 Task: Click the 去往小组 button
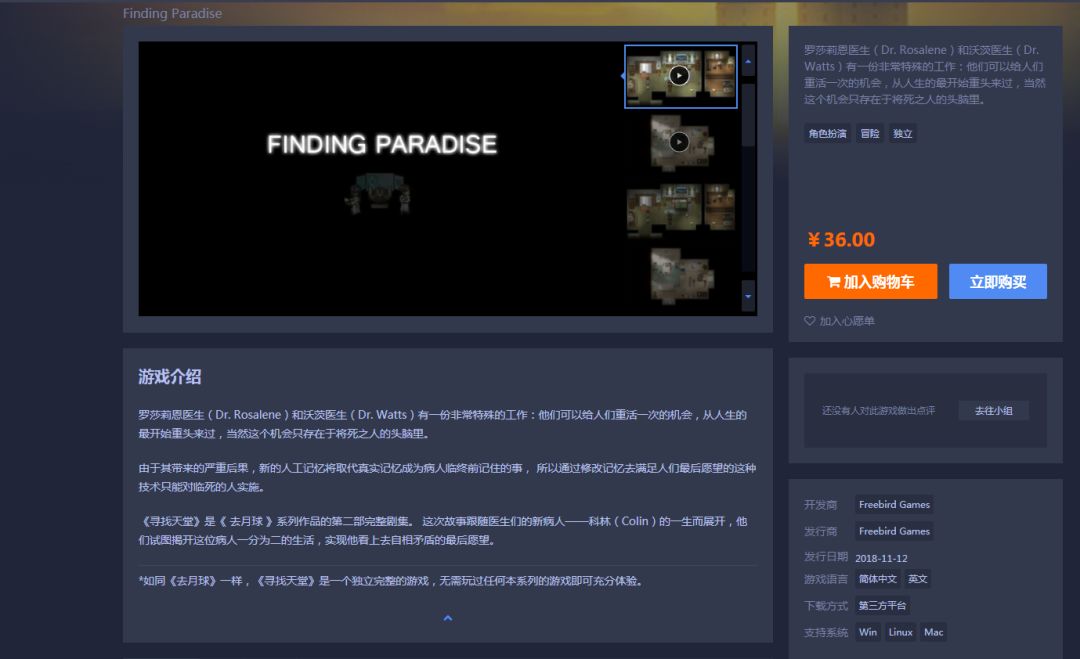click(x=993, y=410)
